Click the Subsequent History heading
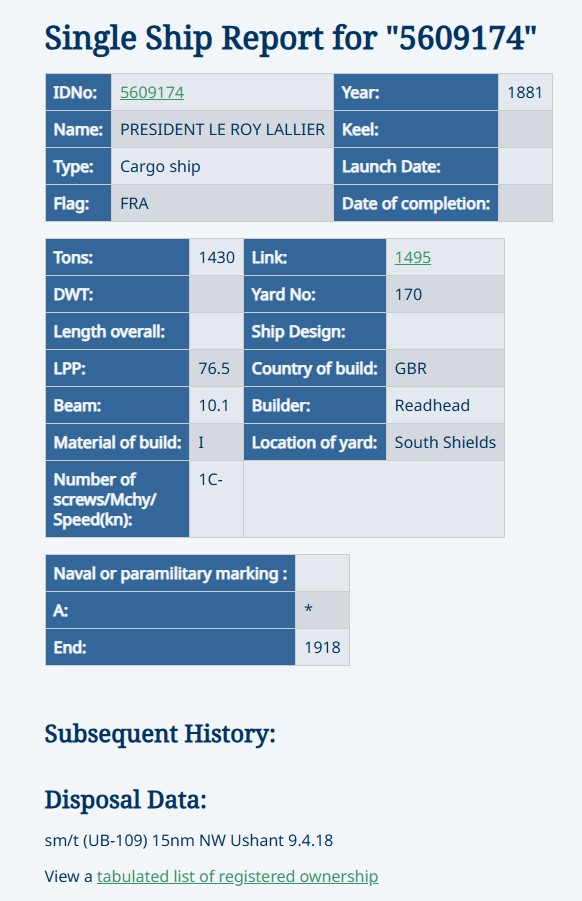The height and width of the screenshot is (901, 582). (160, 734)
